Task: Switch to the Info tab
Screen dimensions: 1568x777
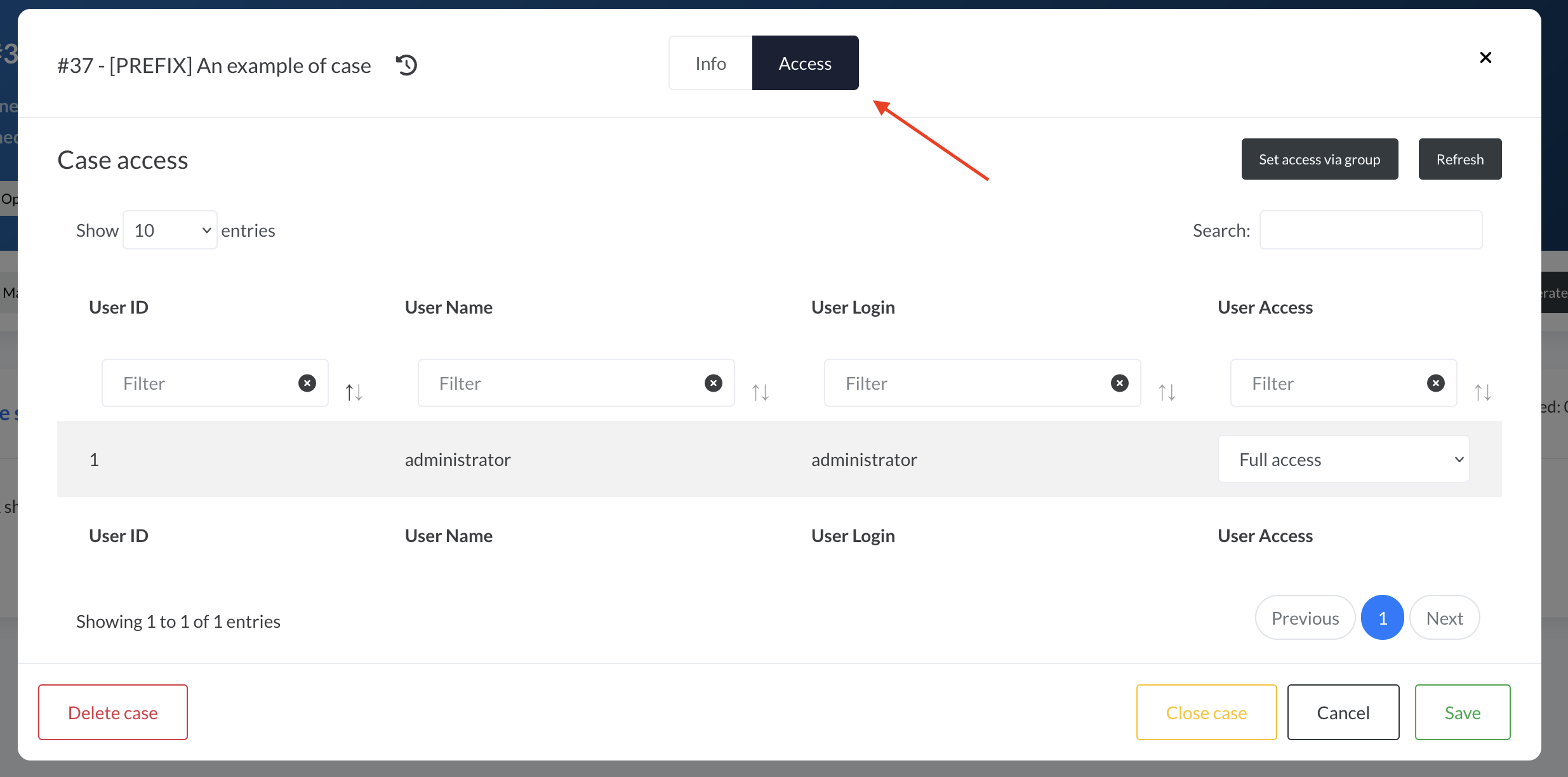Action: [x=710, y=63]
